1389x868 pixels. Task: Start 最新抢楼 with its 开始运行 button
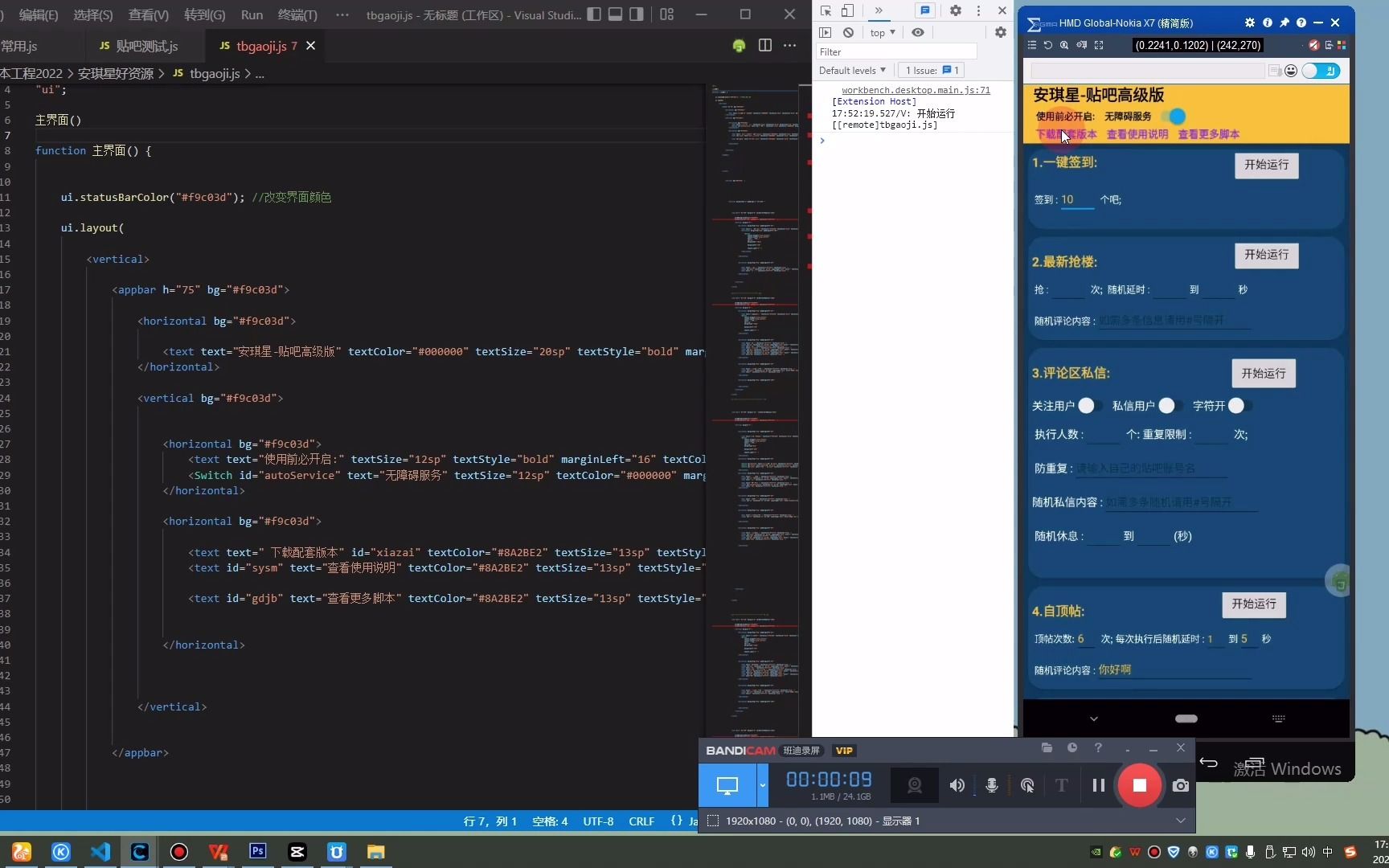[x=1266, y=255]
